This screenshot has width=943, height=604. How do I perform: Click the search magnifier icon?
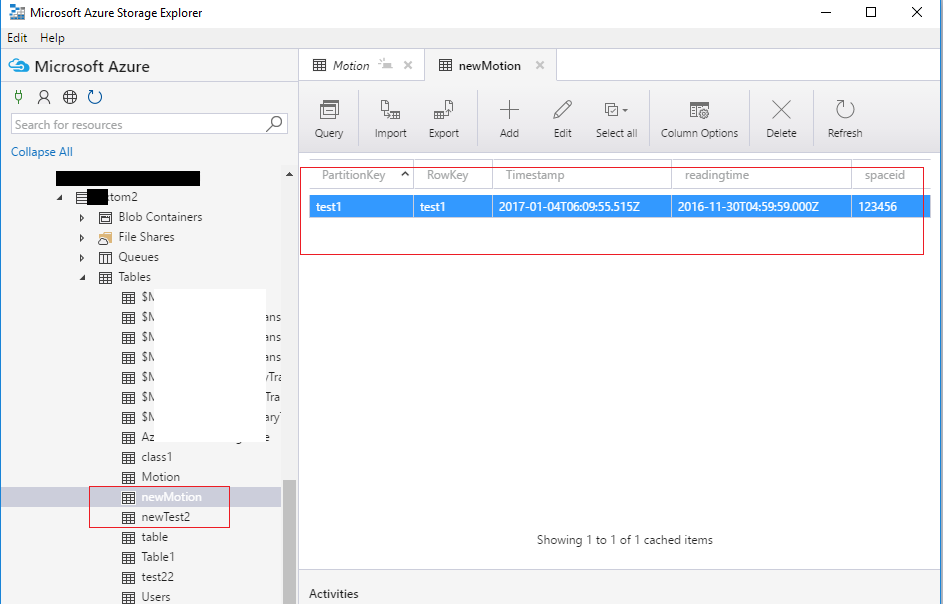point(274,124)
